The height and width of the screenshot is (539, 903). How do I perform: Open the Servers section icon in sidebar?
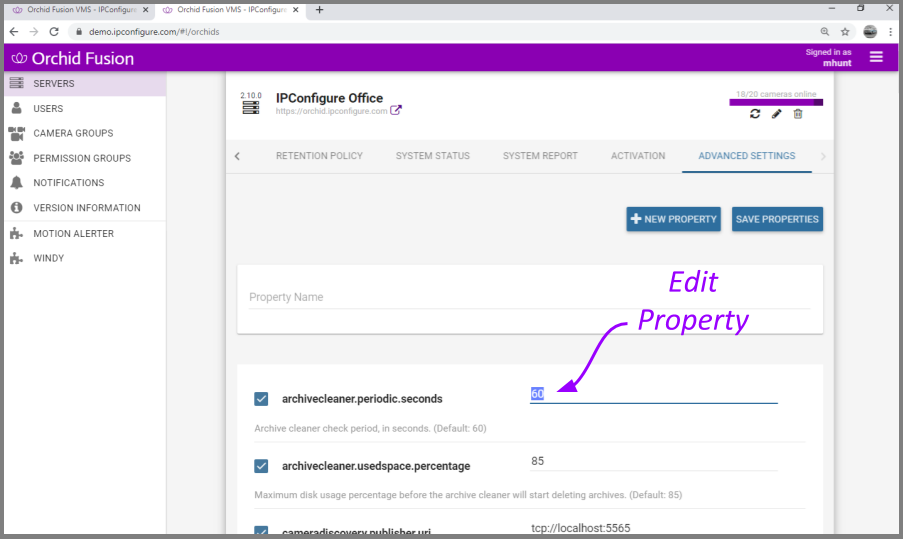pyautogui.click(x=17, y=83)
